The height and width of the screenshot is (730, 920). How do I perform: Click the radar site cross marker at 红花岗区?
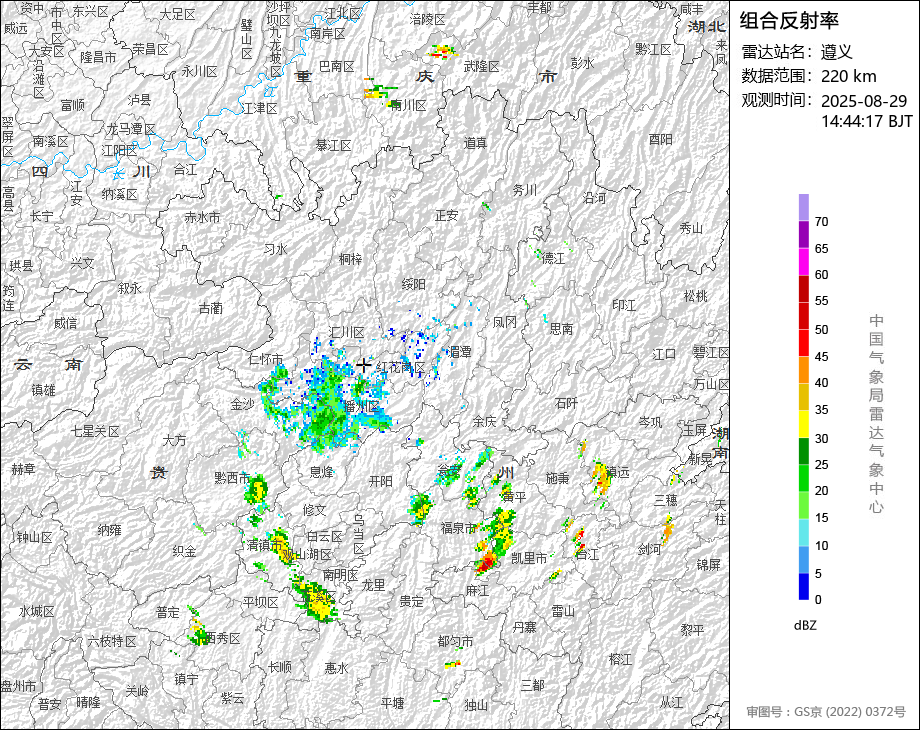click(364, 365)
